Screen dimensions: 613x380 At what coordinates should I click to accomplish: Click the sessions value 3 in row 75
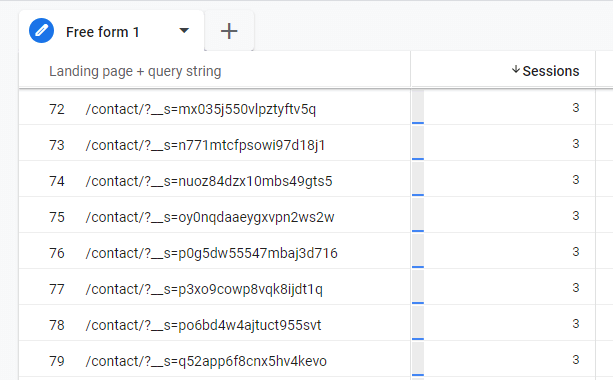pyautogui.click(x=575, y=215)
